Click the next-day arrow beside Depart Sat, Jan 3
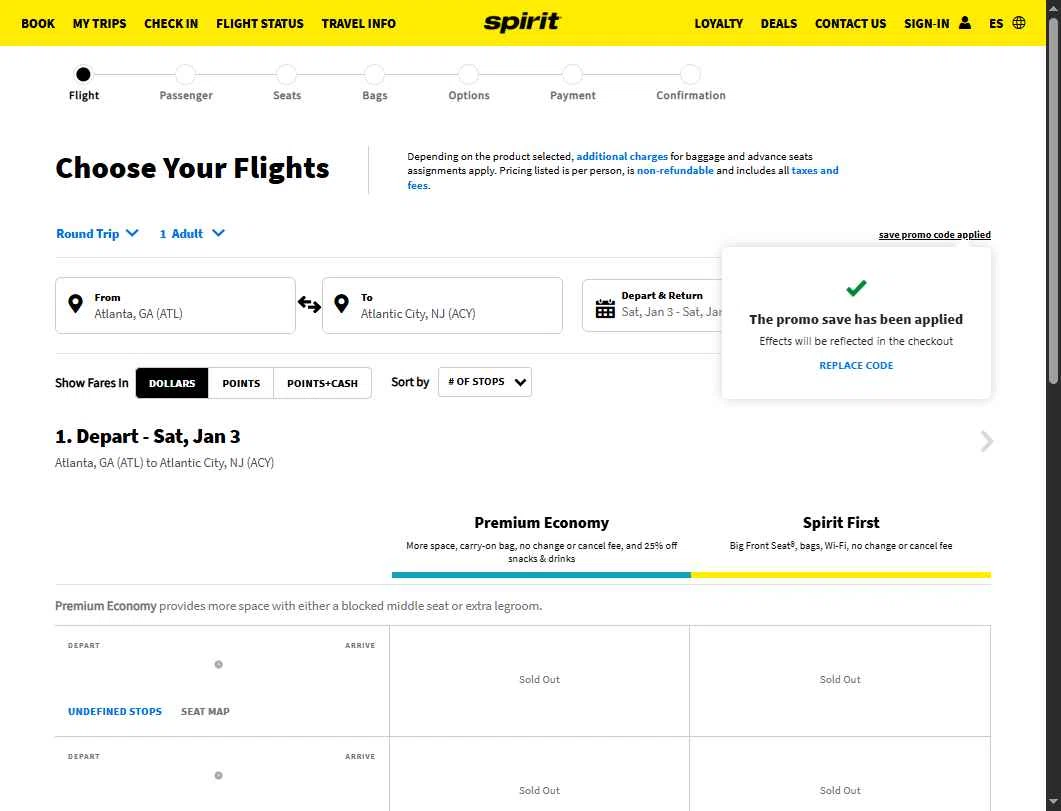 coord(987,442)
